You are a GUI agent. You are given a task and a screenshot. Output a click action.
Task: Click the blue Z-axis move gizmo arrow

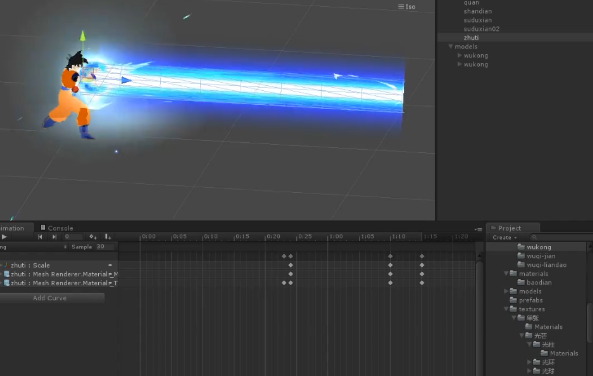tap(126, 80)
